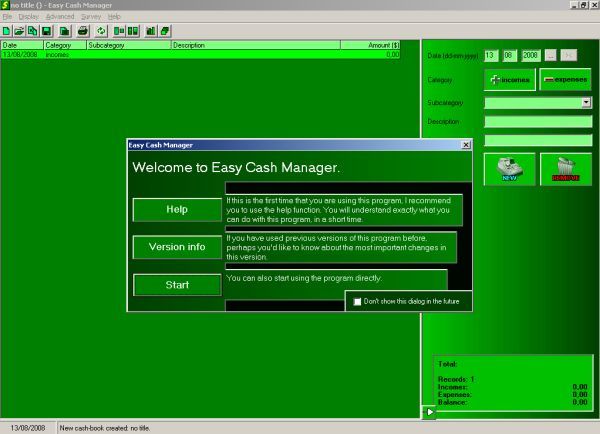
Task: Click the day field showing 13
Action: (x=491, y=55)
